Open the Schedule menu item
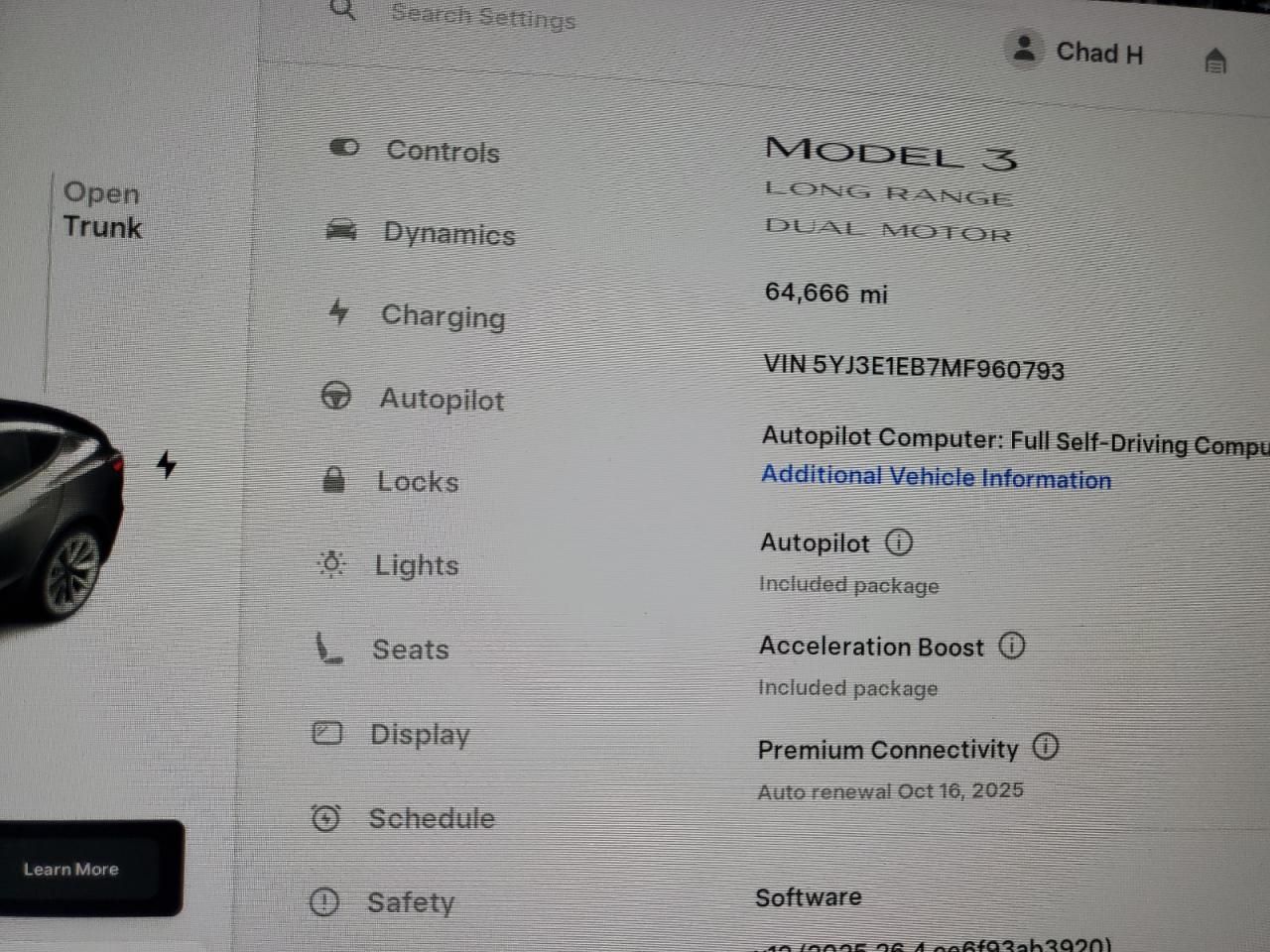 pyautogui.click(x=403, y=818)
